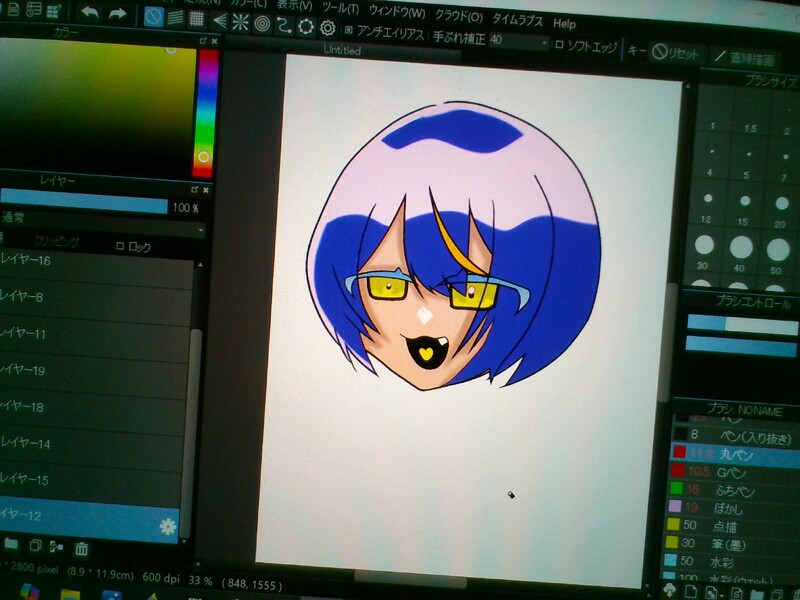Image resolution: width=800 pixels, height=600 pixels.
Task: Undo the last action with the undo arrow
Action: [89, 12]
